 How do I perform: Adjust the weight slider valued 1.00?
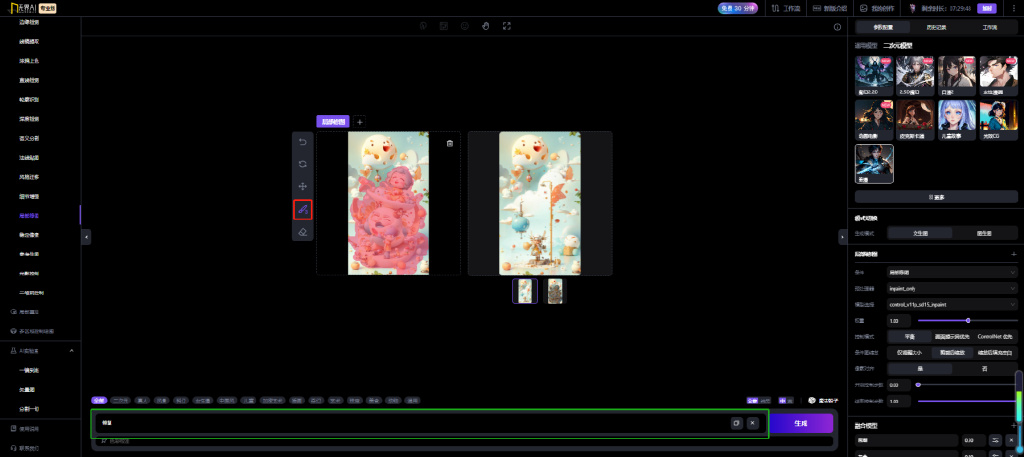pyautogui.click(x=968, y=321)
